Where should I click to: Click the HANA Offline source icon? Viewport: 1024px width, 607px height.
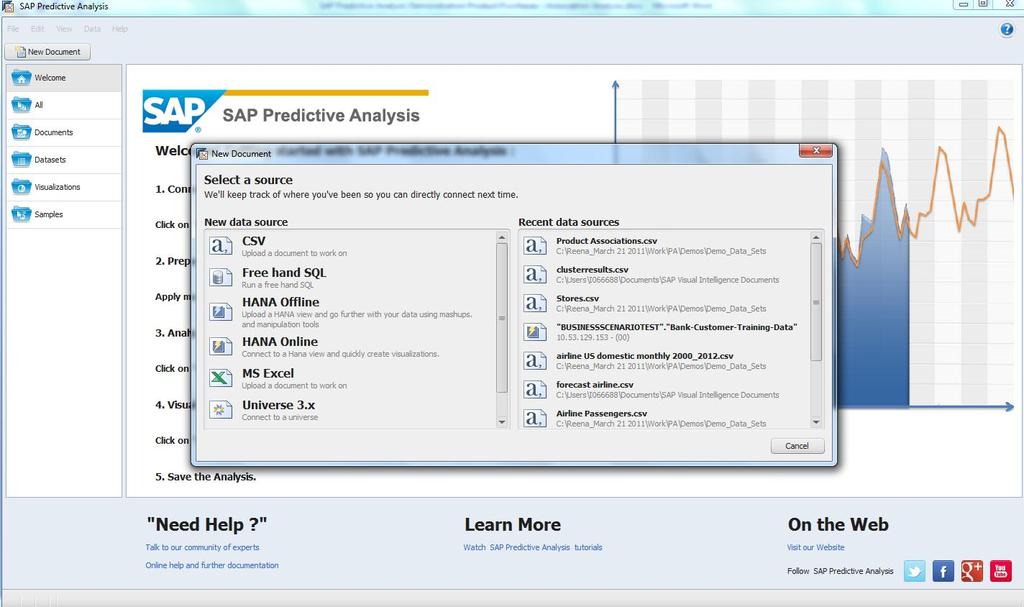coord(221,311)
